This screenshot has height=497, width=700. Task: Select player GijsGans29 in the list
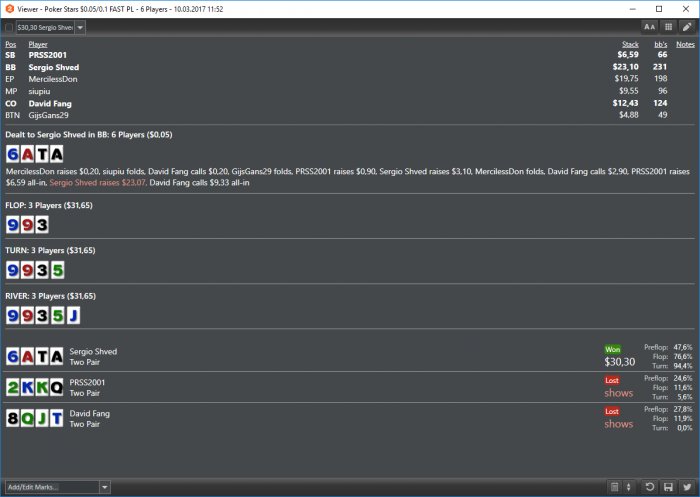[48, 115]
